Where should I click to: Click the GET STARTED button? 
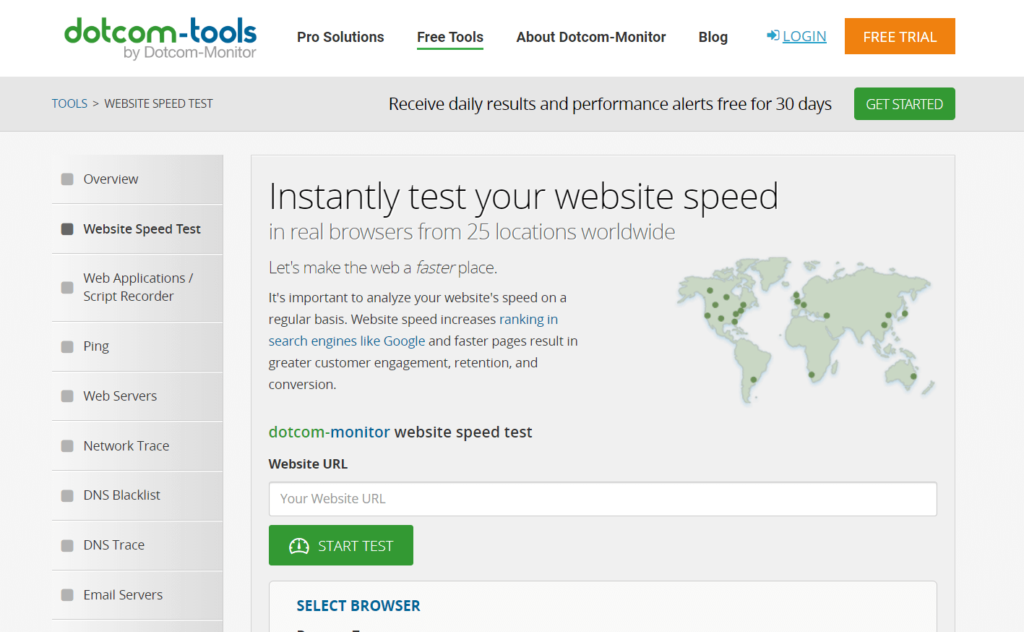point(904,103)
